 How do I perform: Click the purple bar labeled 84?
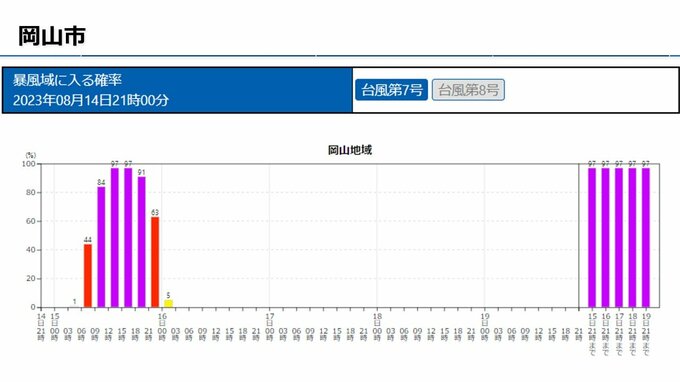101,247
